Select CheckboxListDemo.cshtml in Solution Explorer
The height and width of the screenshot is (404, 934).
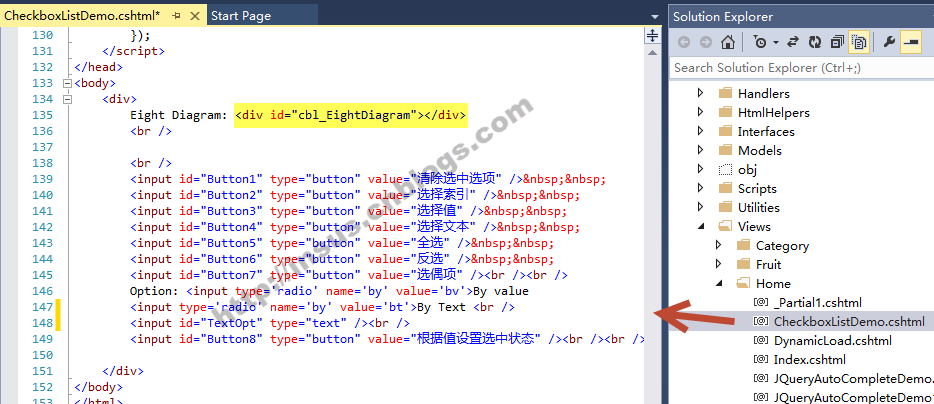[849, 322]
